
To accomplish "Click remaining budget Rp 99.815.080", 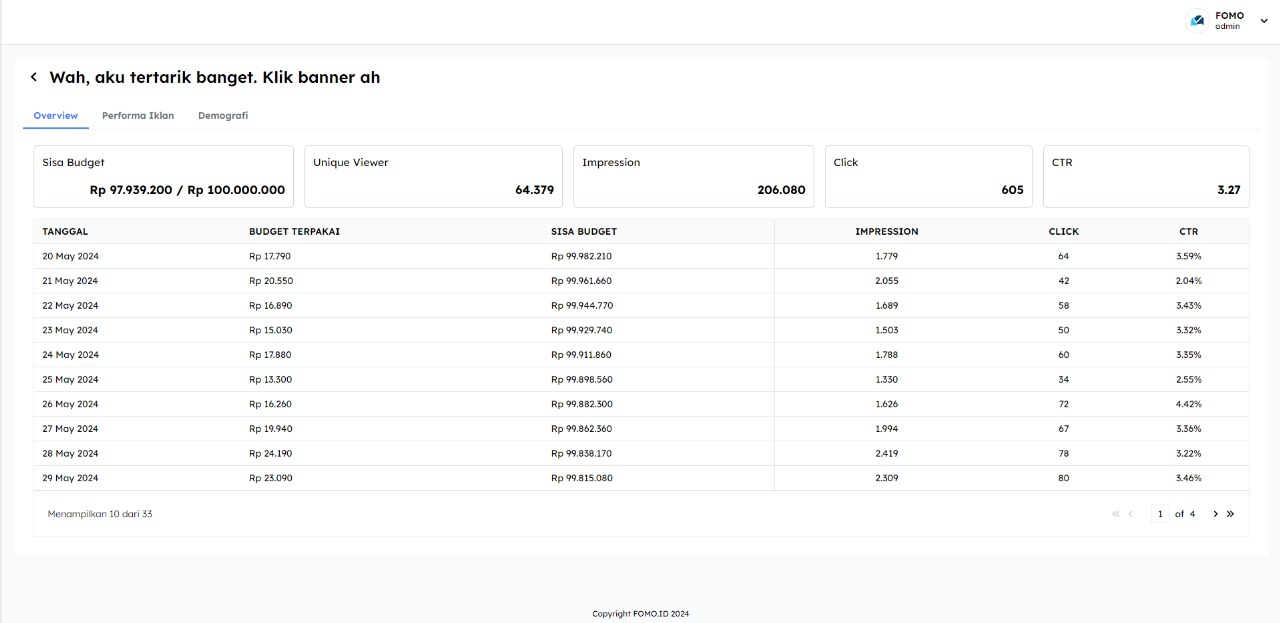I will tap(582, 478).
